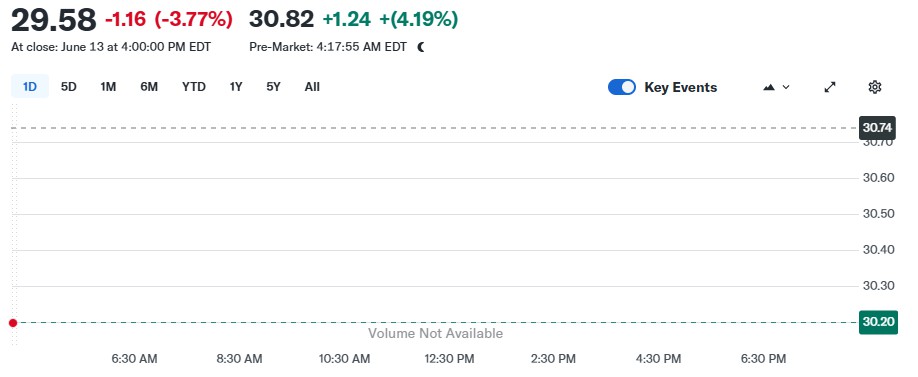Switch to the 5D range

(68, 87)
